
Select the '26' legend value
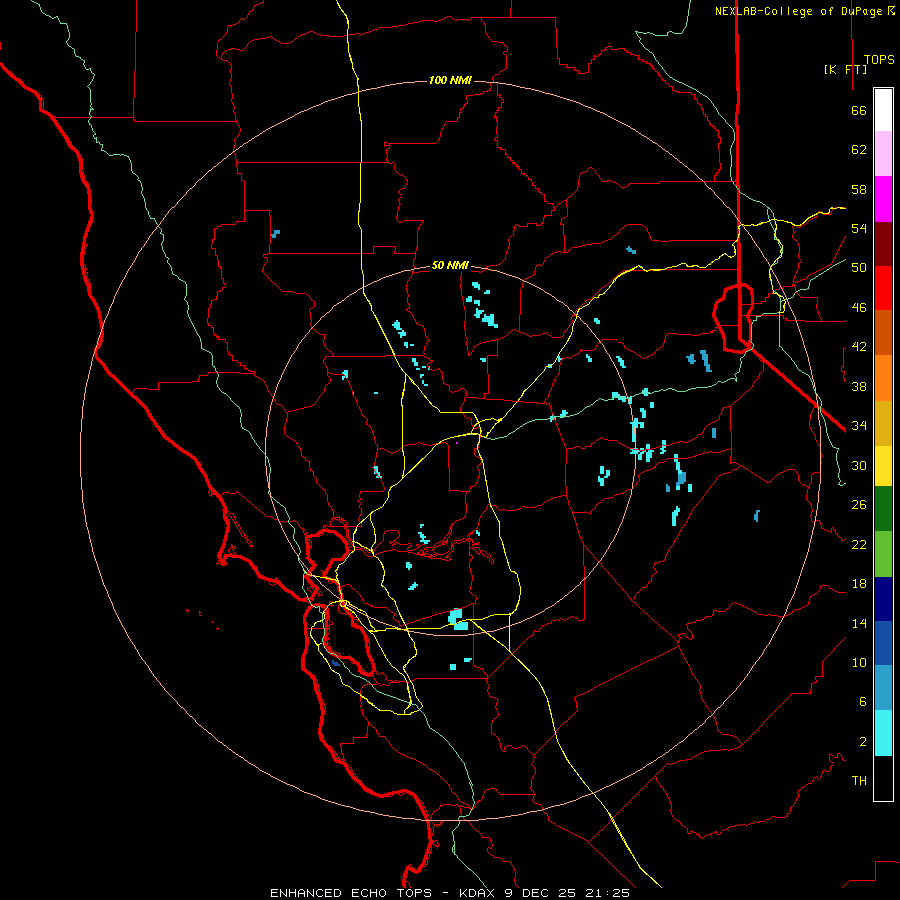click(859, 505)
